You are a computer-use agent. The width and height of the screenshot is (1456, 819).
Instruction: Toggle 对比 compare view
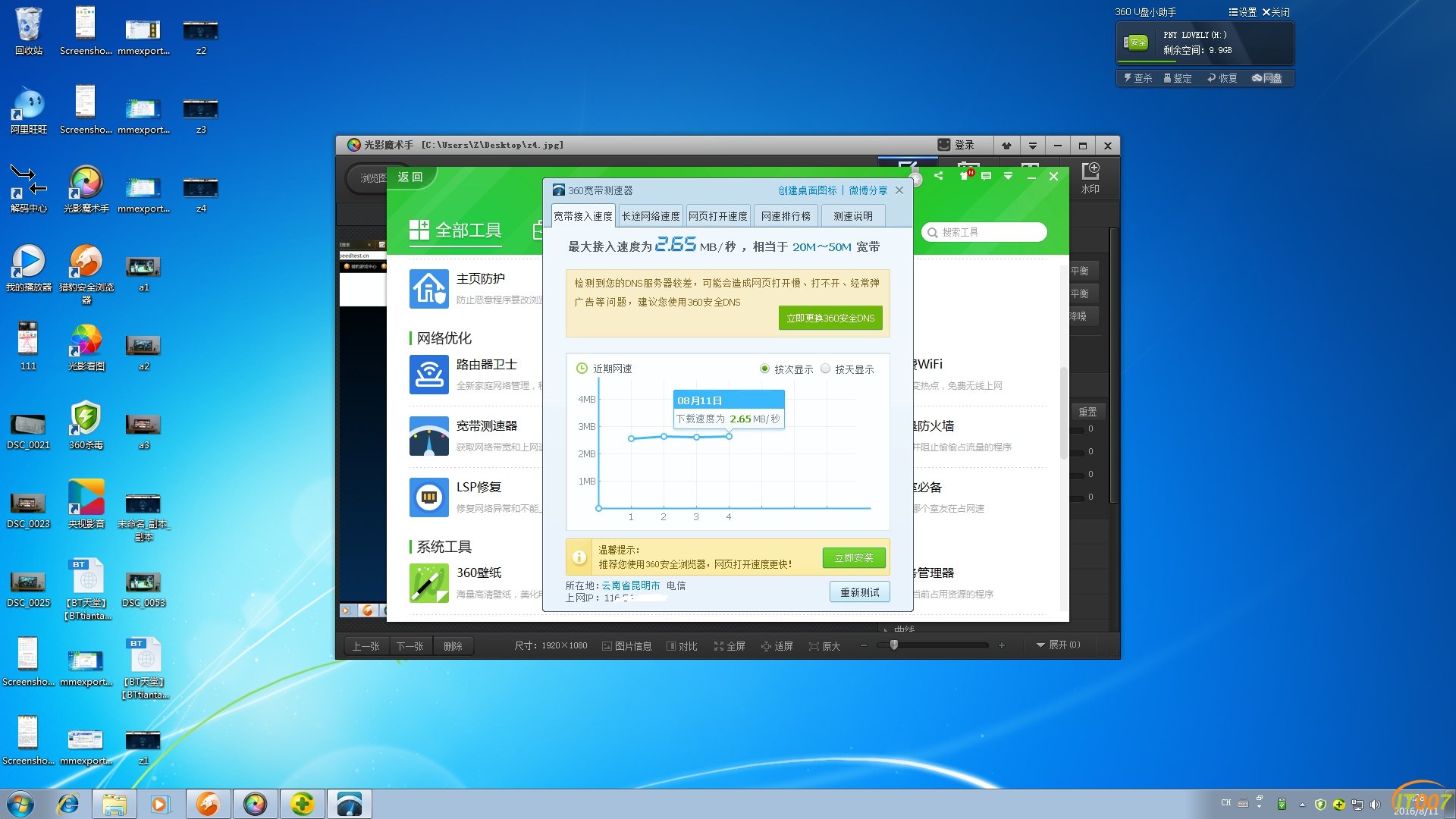682,646
